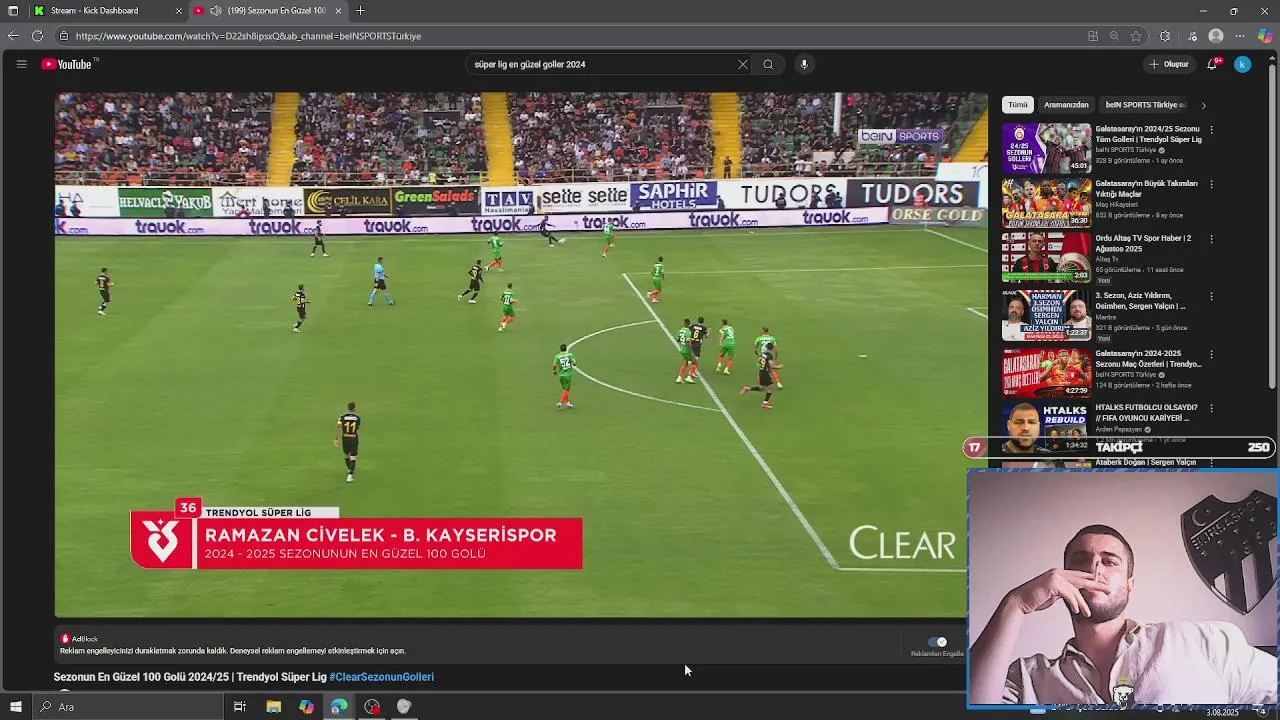
Task: View site information lock icon
Action: point(64,36)
